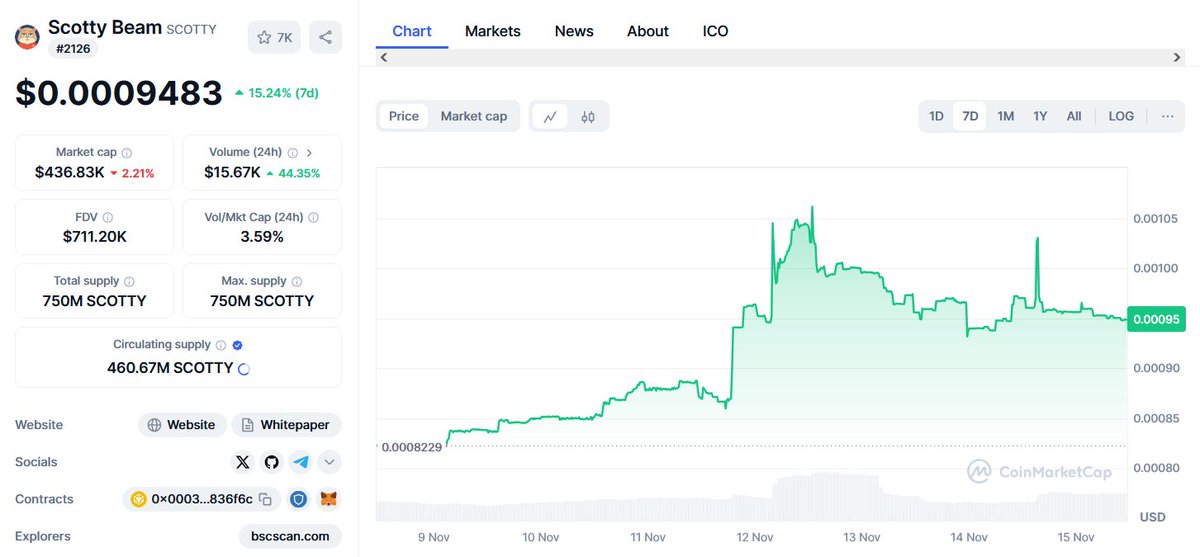The width and height of the screenshot is (1200, 557).
Task: Switch to candlestick chart view
Action: [588, 116]
